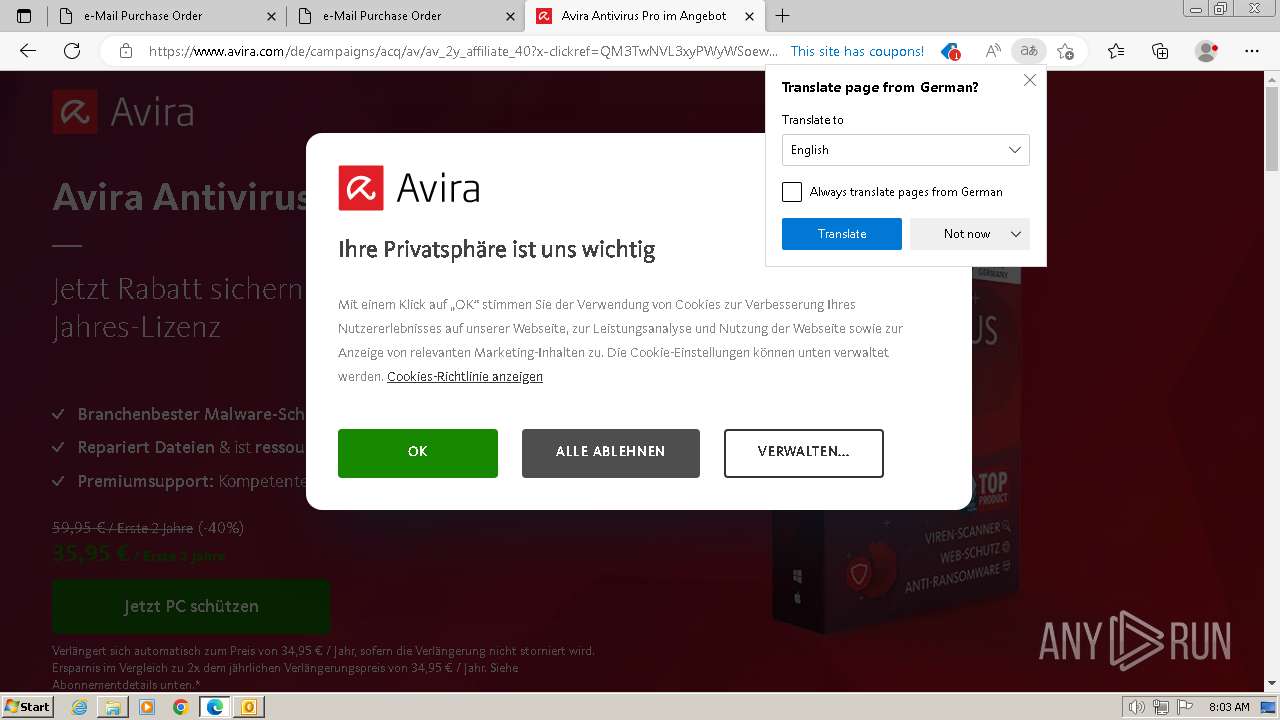Viewport: 1280px width, 720px height.
Task: Open Google Chrome from taskbar
Action: tap(180, 707)
